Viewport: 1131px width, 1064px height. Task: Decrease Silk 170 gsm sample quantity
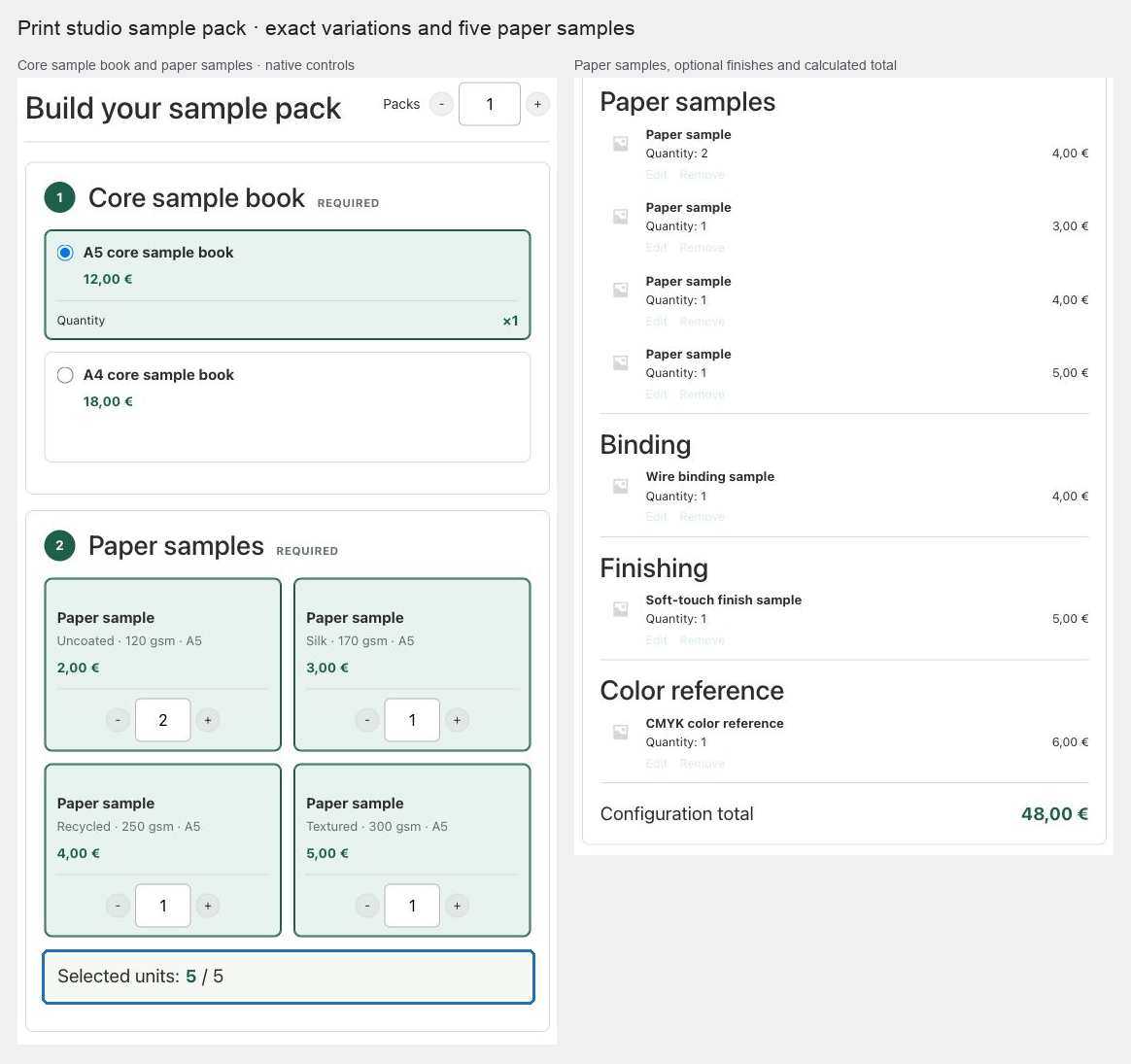pyautogui.click(x=367, y=720)
